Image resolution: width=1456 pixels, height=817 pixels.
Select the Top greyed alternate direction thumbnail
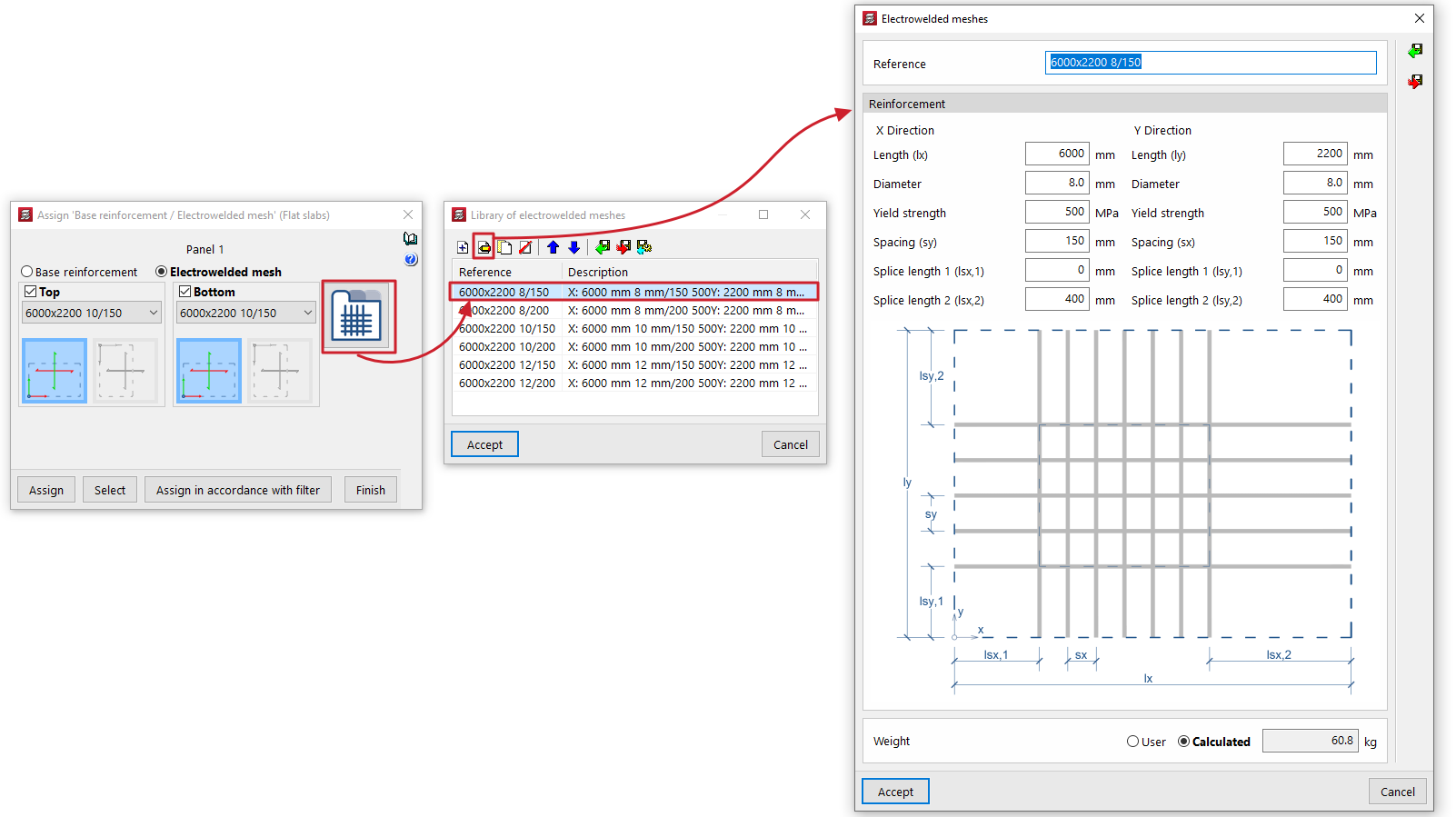125,371
